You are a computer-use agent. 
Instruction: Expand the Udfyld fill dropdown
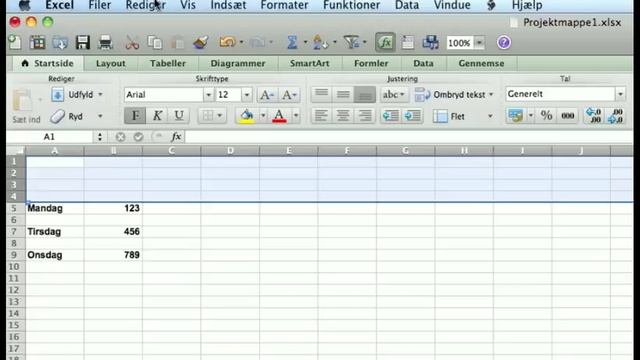100,95
